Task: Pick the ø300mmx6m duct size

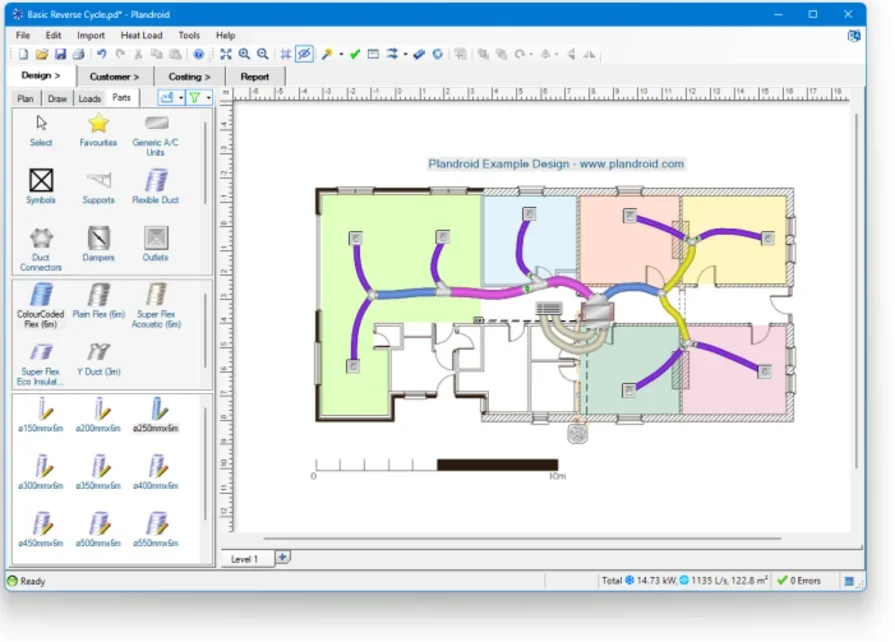Action: [41, 473]
